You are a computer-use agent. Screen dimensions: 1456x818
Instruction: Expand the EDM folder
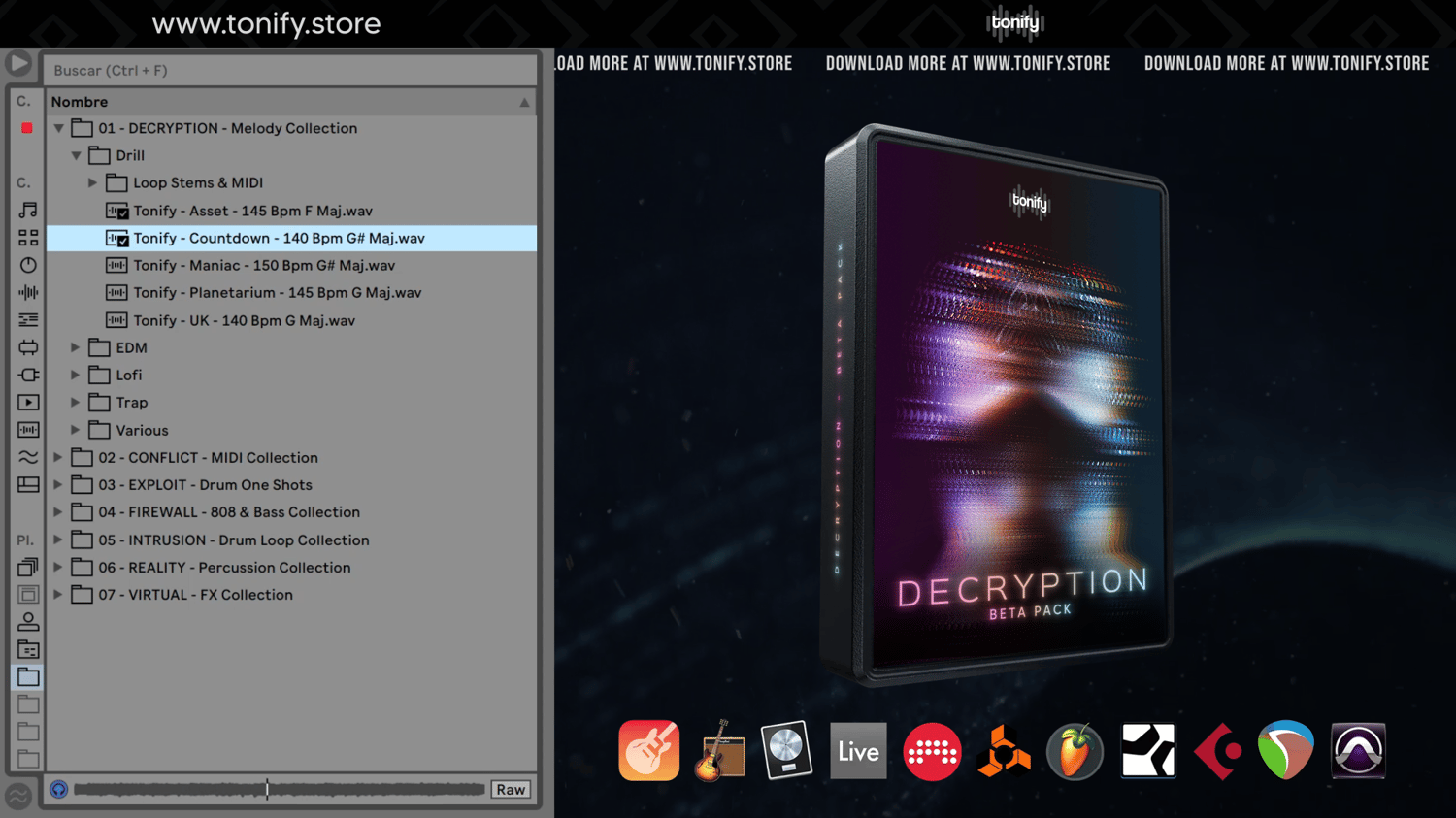click(76, 347)
